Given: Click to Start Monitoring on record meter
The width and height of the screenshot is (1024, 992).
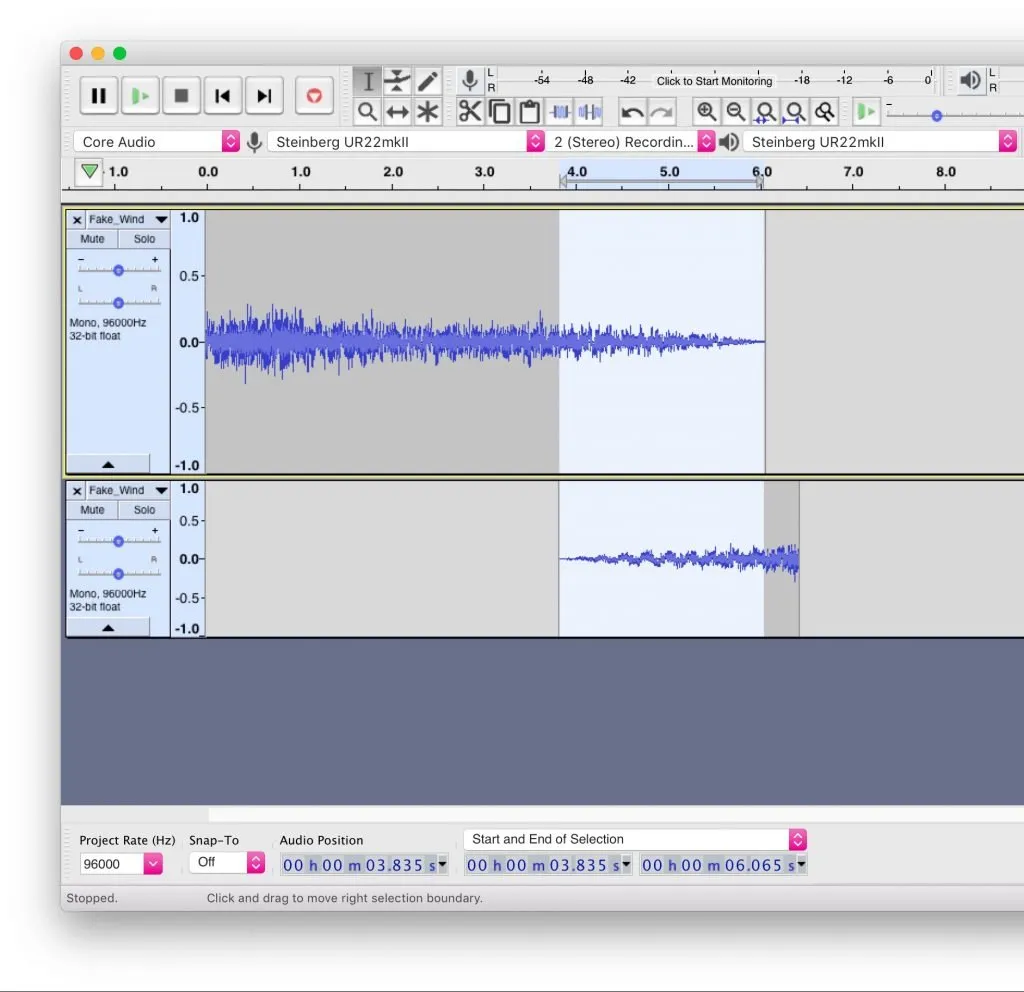Looking at the screenshot, I should tap(714, 81).
